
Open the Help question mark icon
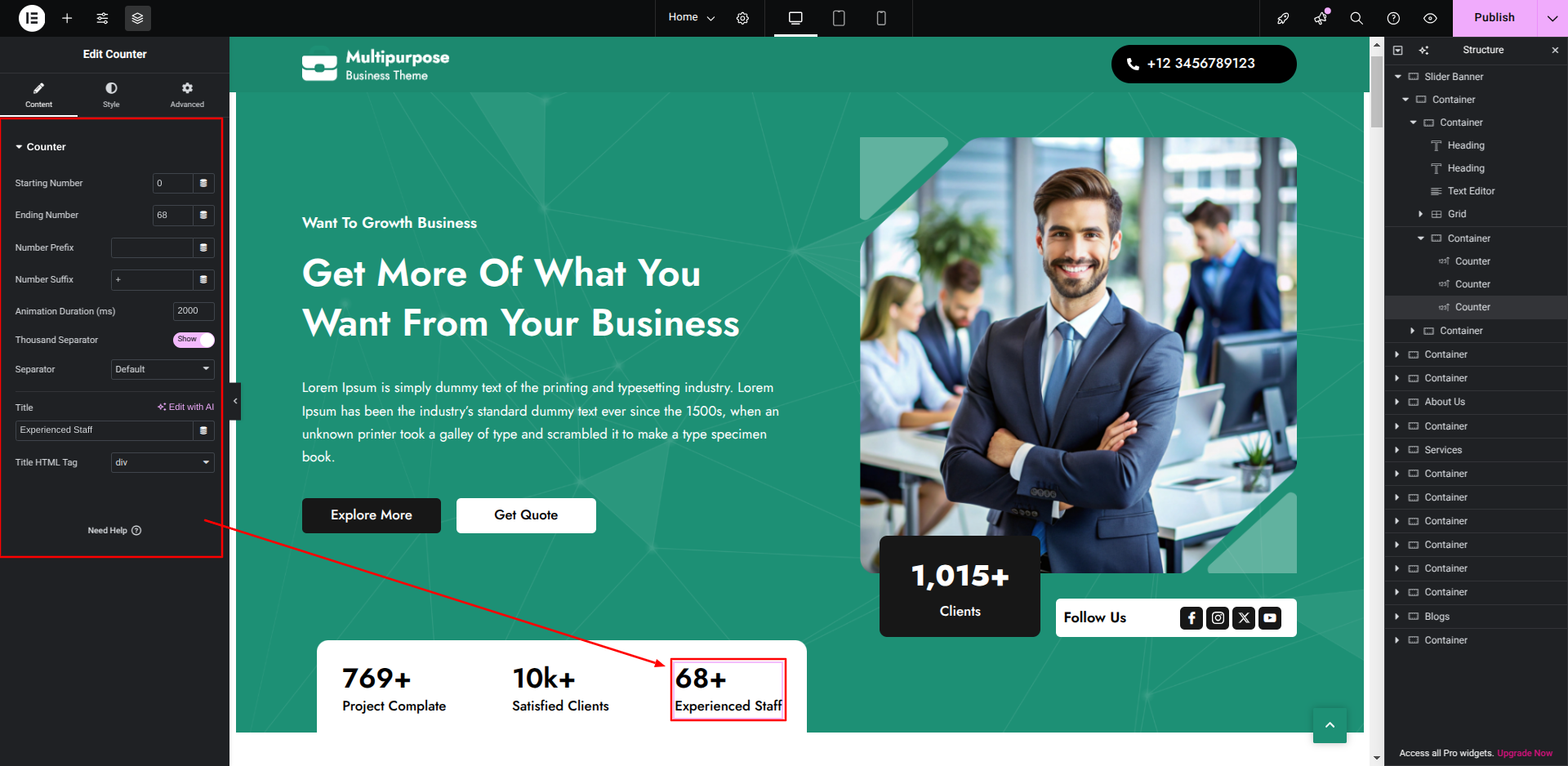pos(1393,18)
